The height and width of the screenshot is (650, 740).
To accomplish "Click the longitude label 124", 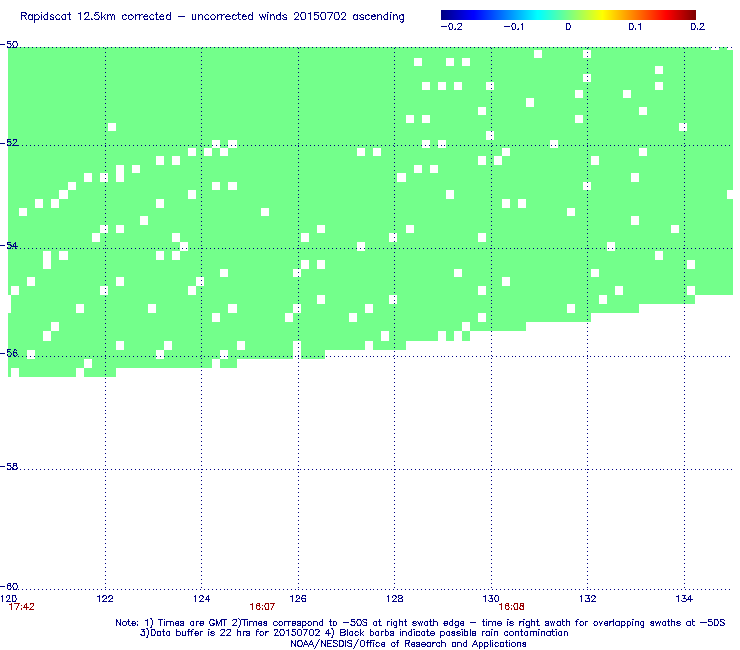I will (202, 599).
